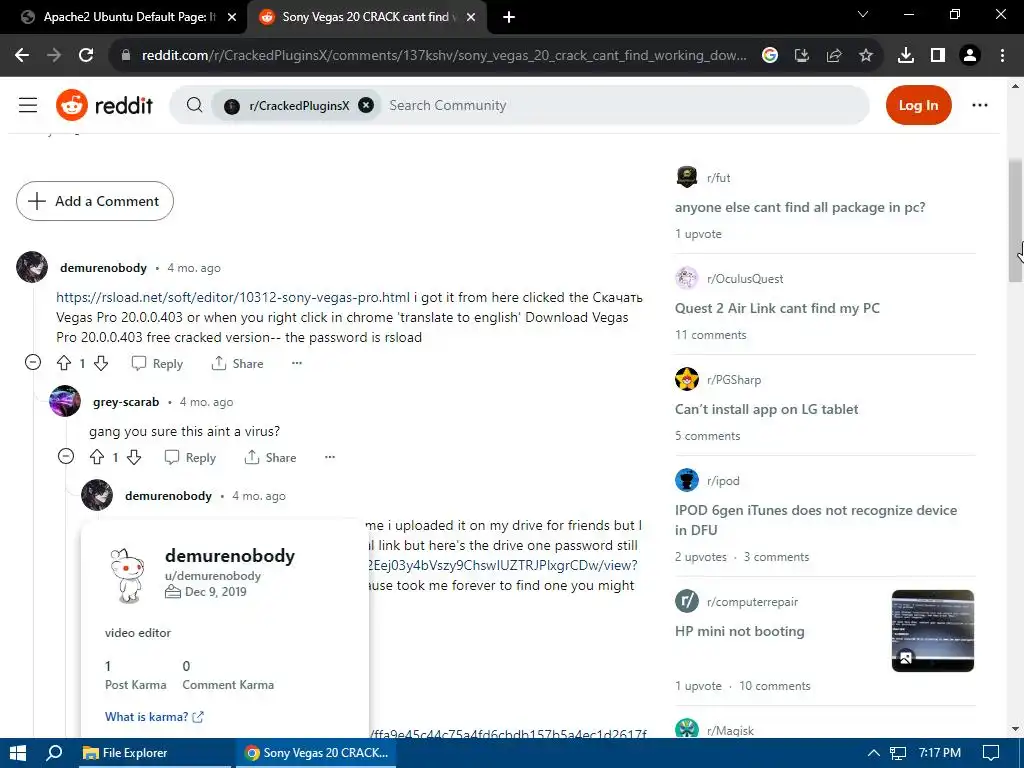Open the Reddit hamburger menu

pyautogui.click(x=27, y=105)
